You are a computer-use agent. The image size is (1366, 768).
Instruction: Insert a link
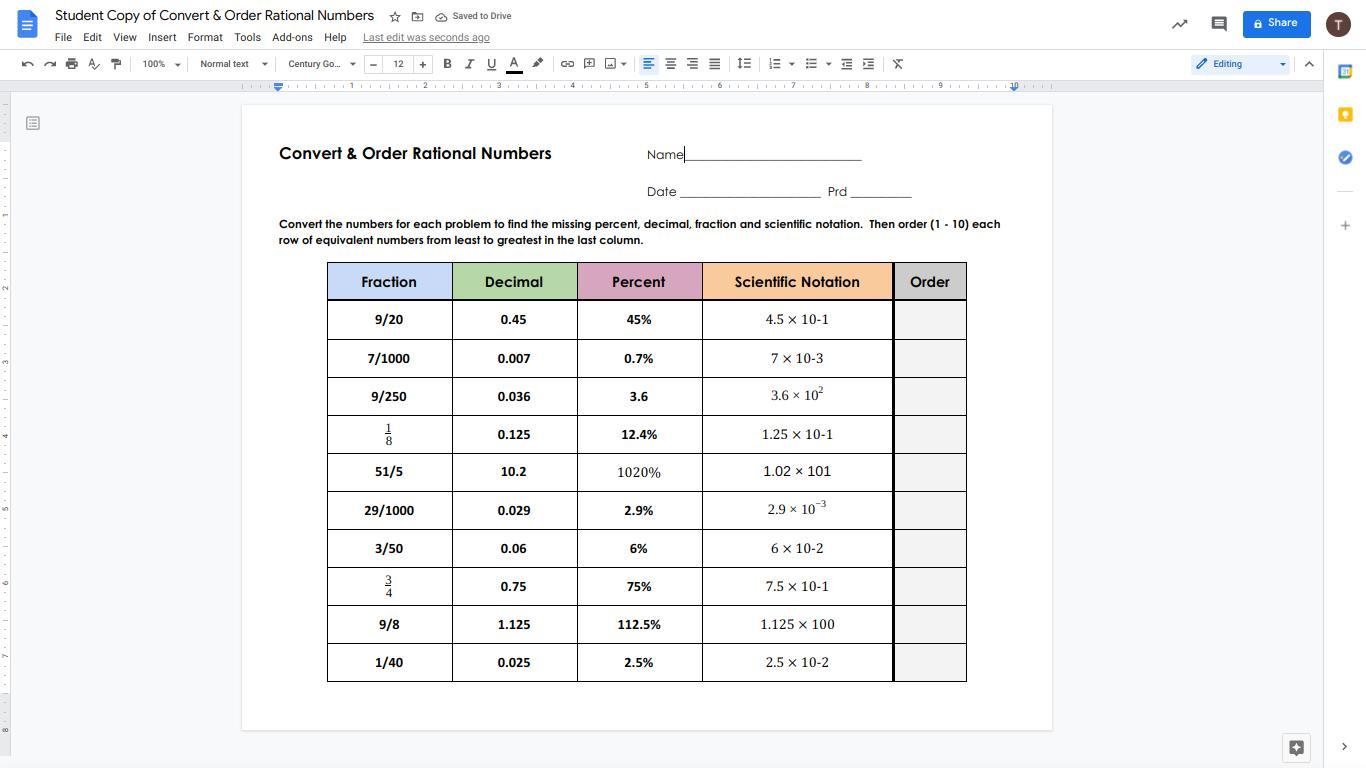[x=567, y=64]
